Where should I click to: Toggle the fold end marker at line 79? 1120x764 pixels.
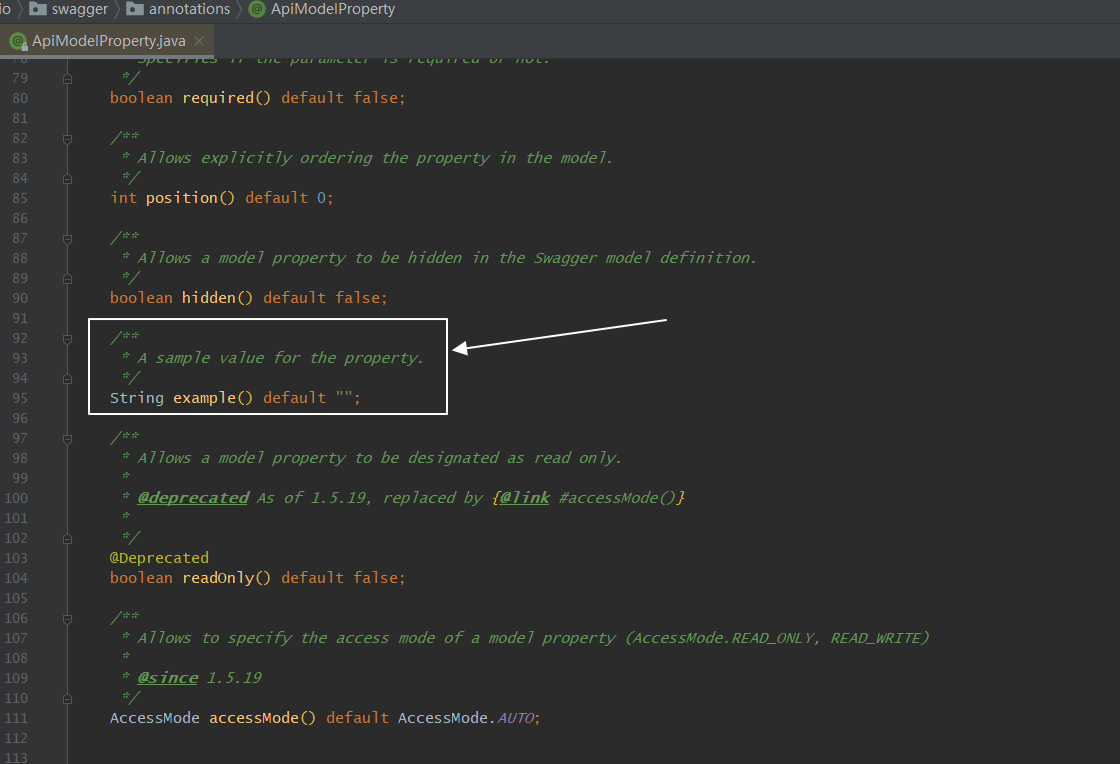(67, 79)
